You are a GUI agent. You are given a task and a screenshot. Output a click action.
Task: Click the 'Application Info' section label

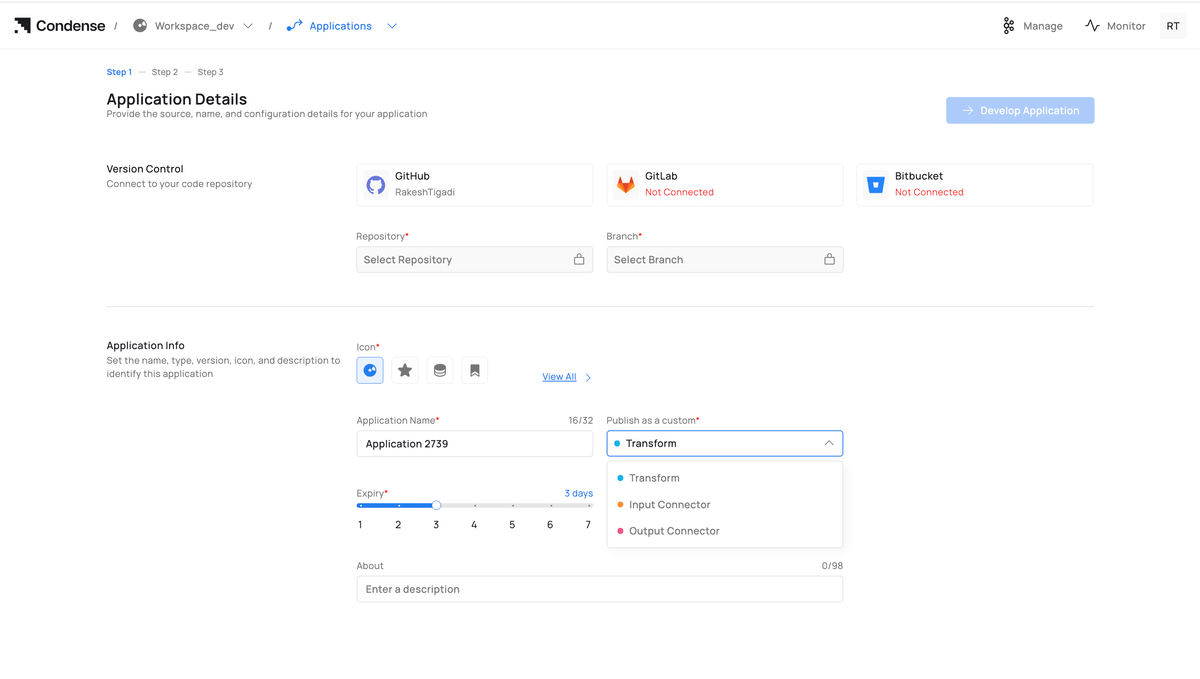click(x=146, y=346)
